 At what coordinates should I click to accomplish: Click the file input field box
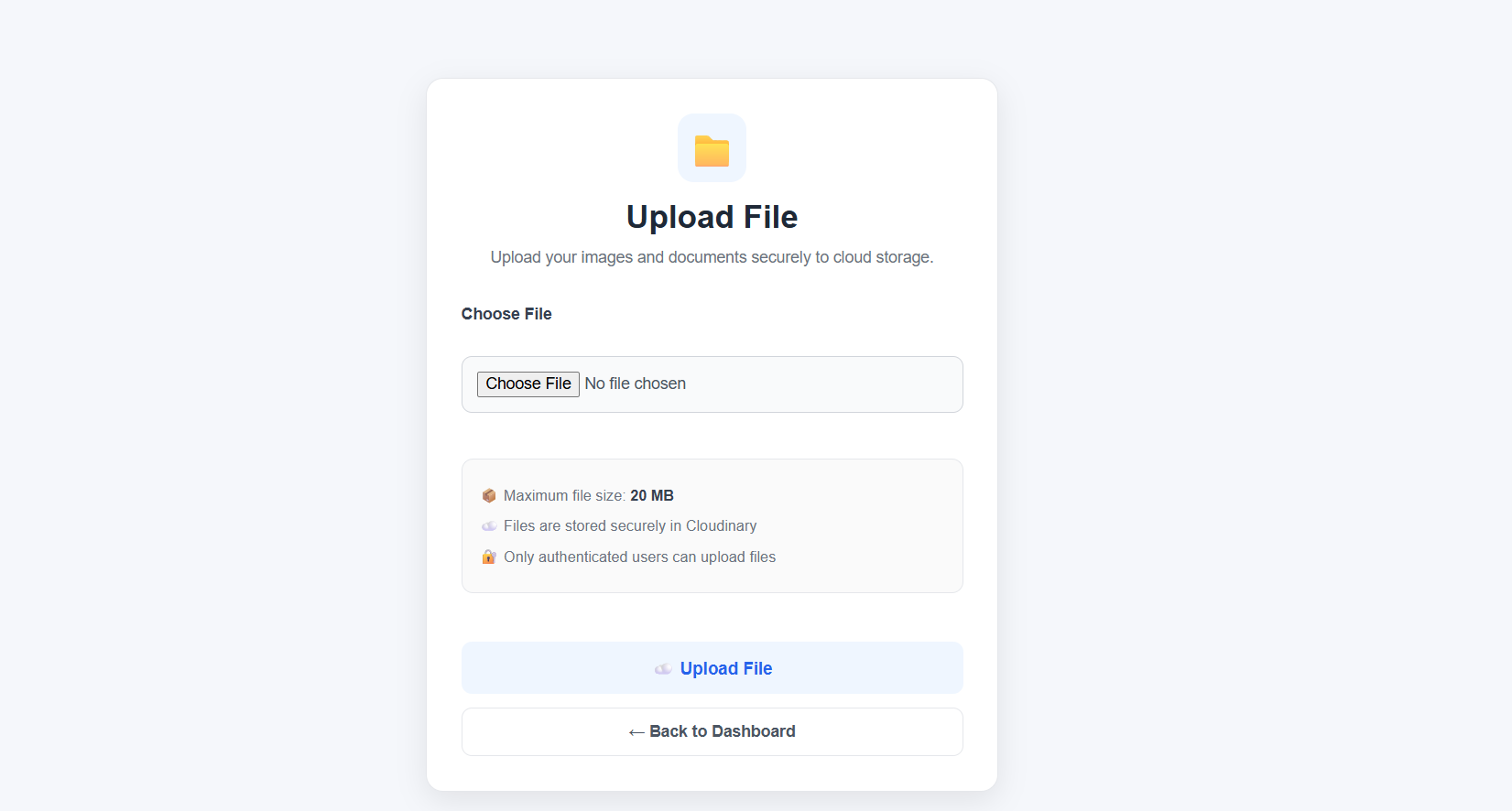click(x=712, y=384)
